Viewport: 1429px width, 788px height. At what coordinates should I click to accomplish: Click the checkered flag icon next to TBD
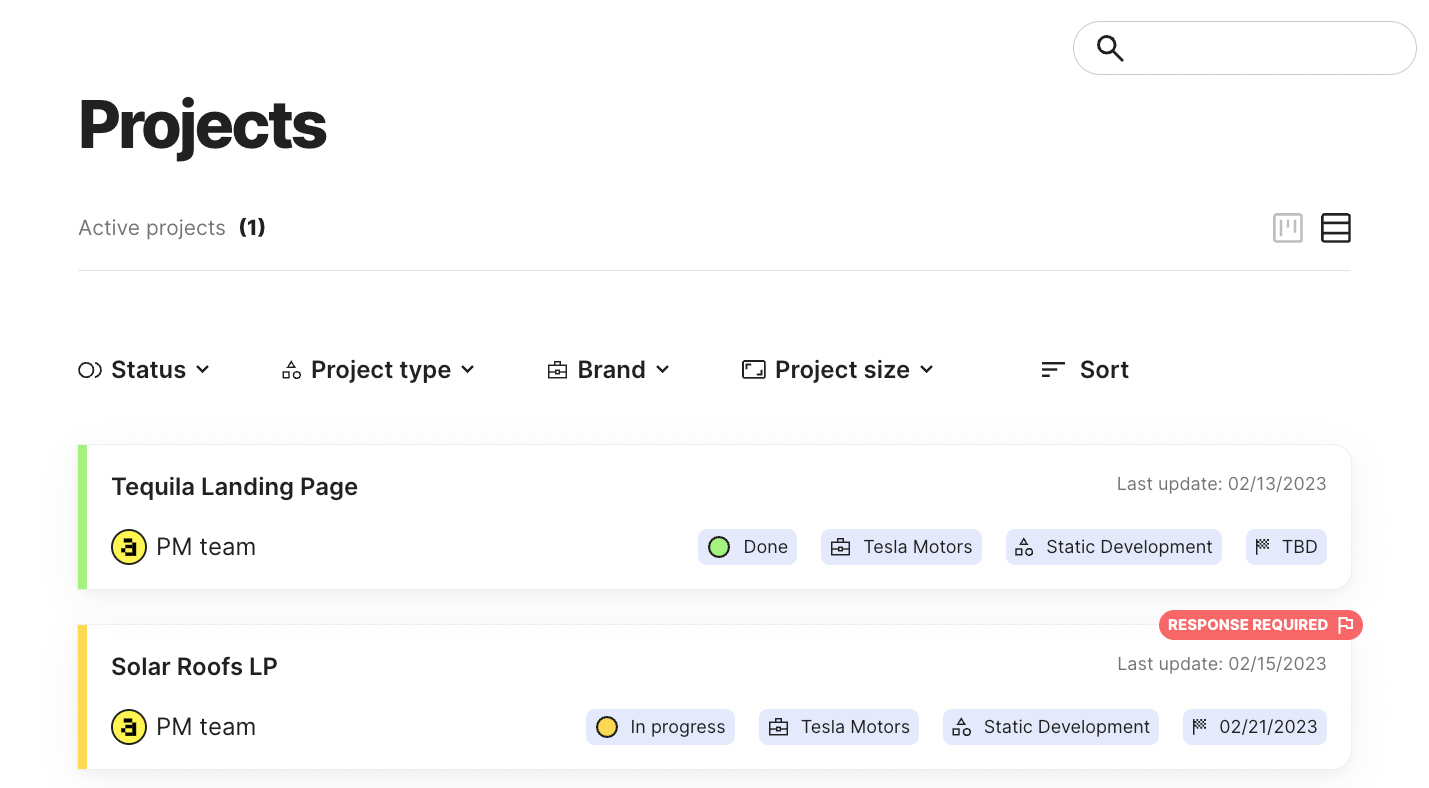click(1263, 546)
